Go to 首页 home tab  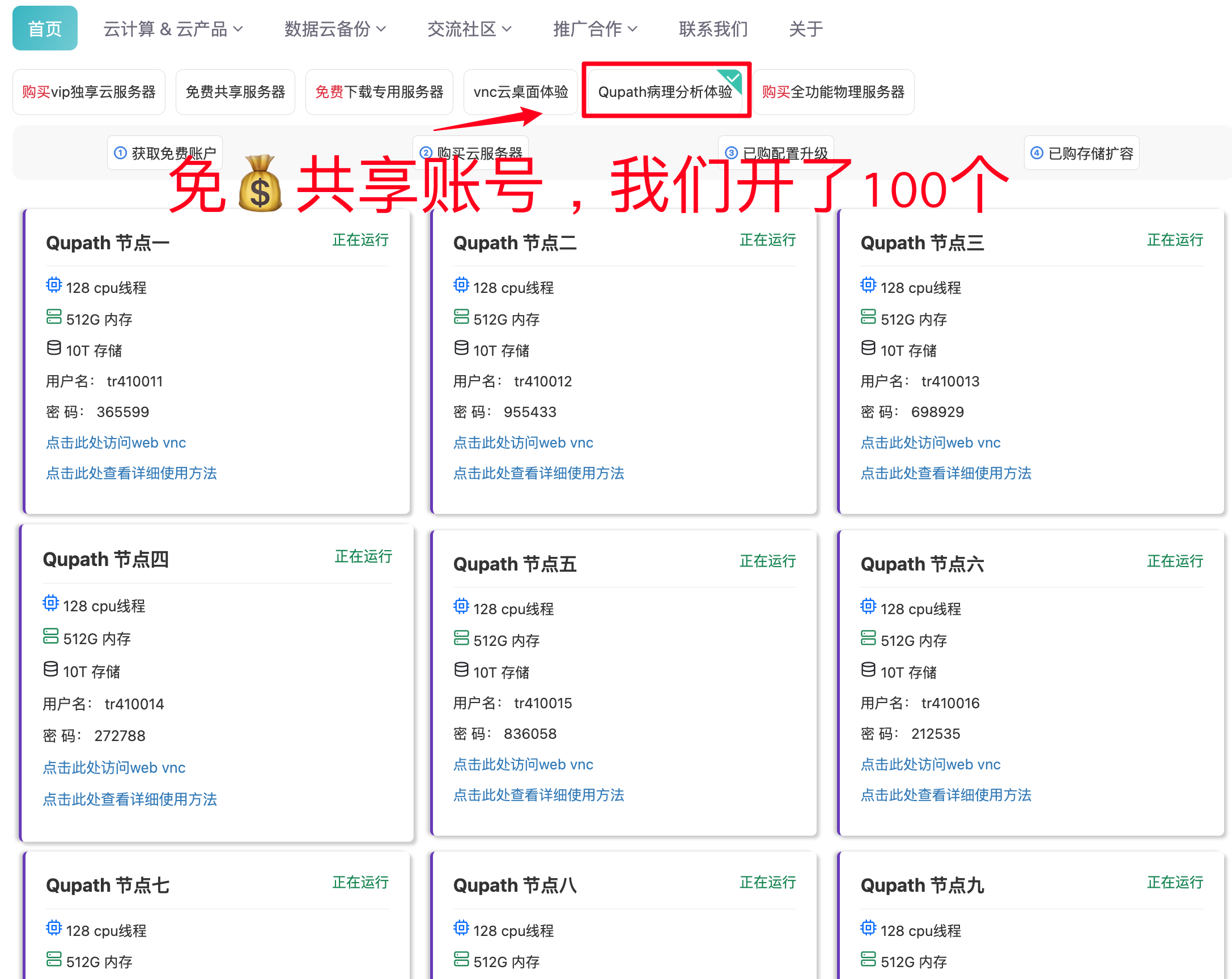(x=45, y=28)
